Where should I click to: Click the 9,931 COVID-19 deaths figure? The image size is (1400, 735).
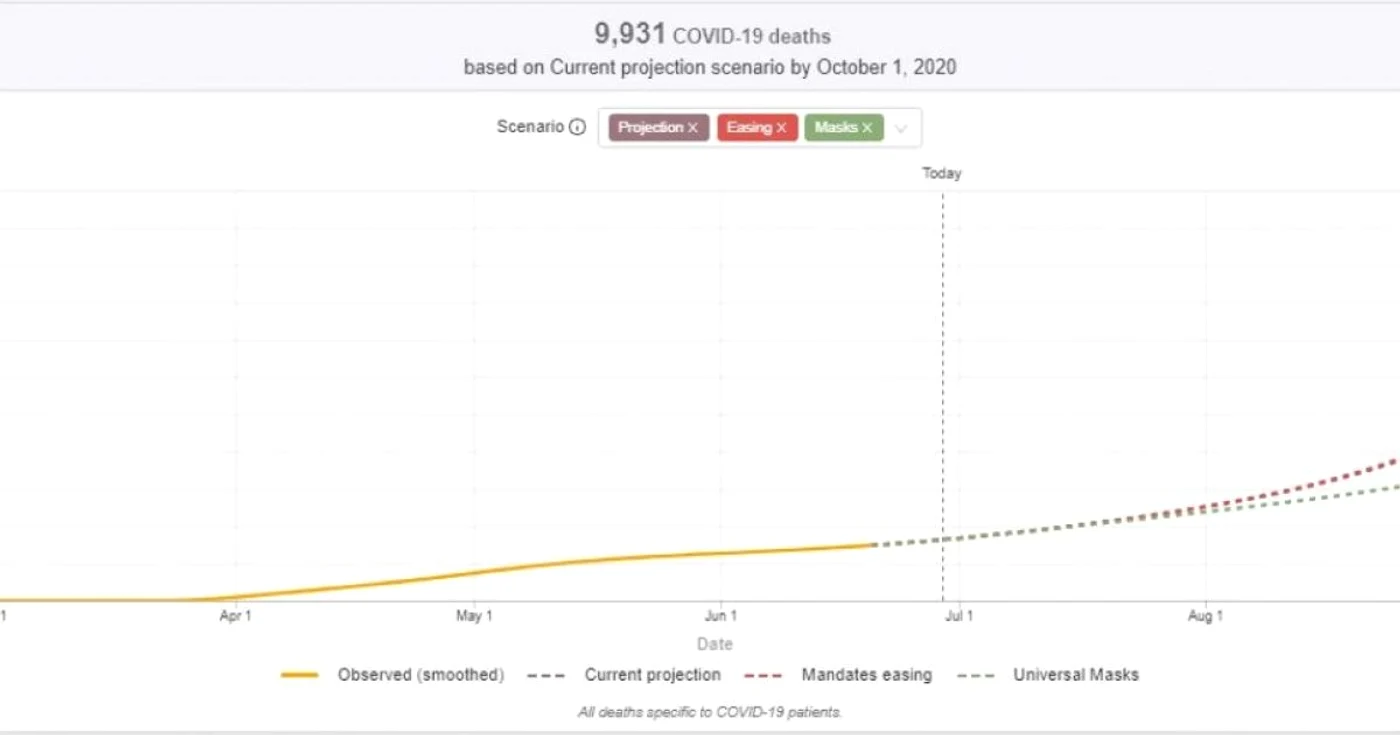click(712, 35)
